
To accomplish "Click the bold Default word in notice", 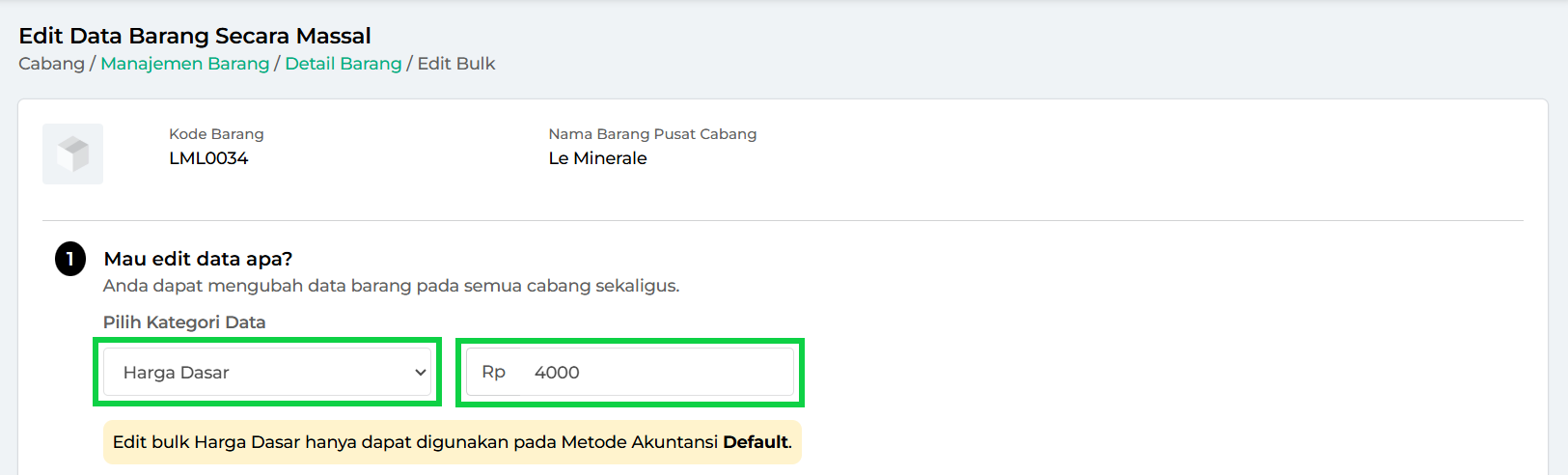I will (x=756, y=442).
